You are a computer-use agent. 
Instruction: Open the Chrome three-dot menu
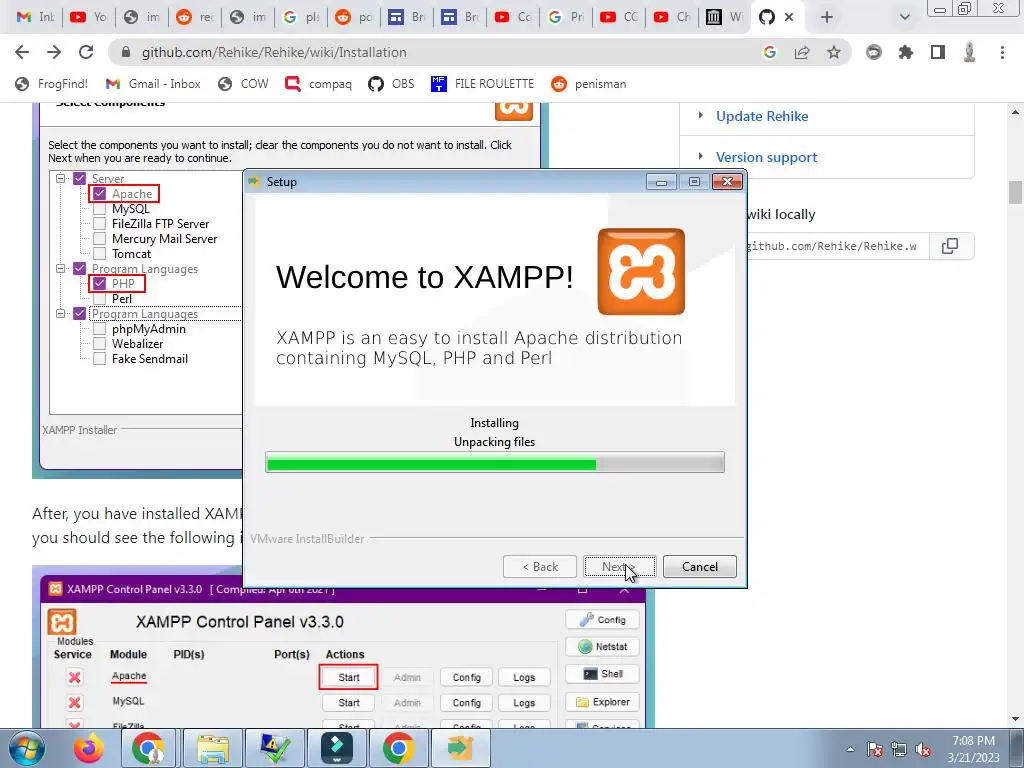pyautogui.click(x=1002, y=52)
